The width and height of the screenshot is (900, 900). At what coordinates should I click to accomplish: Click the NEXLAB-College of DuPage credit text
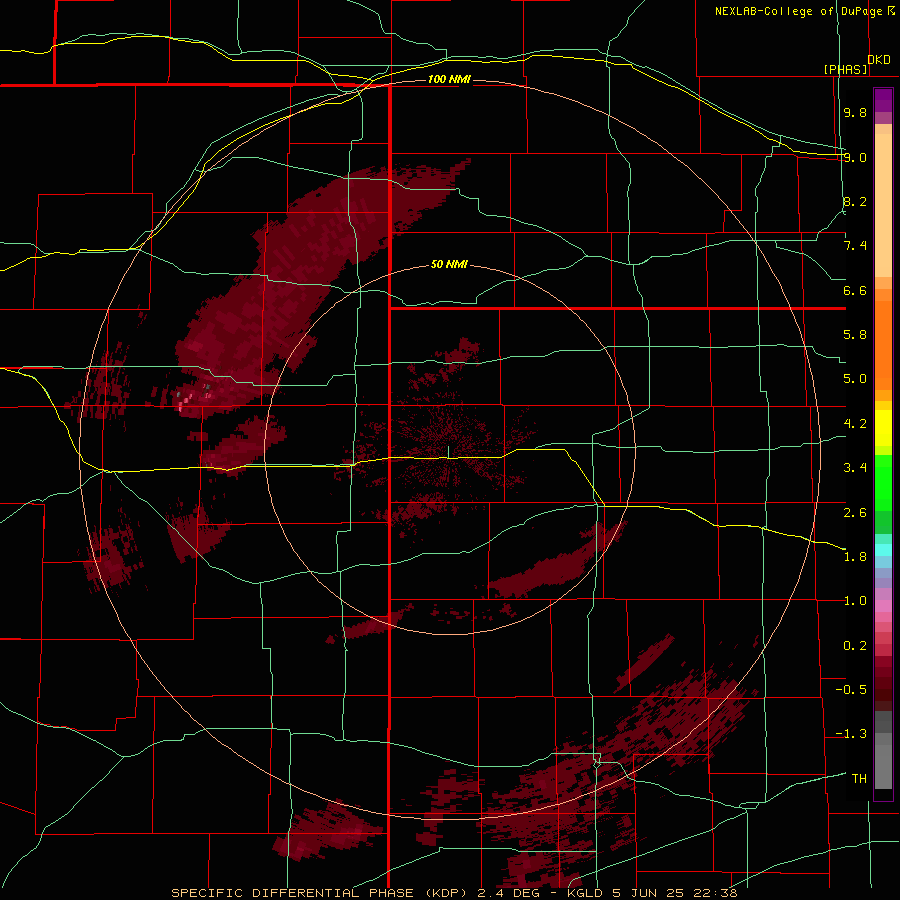pos(798,11)
